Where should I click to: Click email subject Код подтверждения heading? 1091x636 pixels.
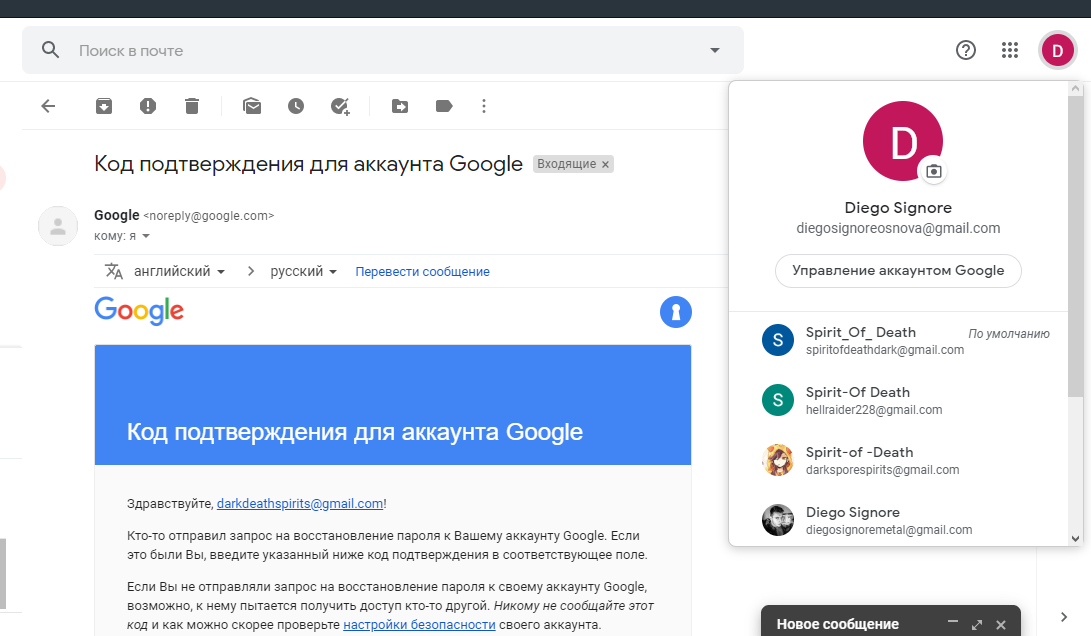click(x=308, y=164)
